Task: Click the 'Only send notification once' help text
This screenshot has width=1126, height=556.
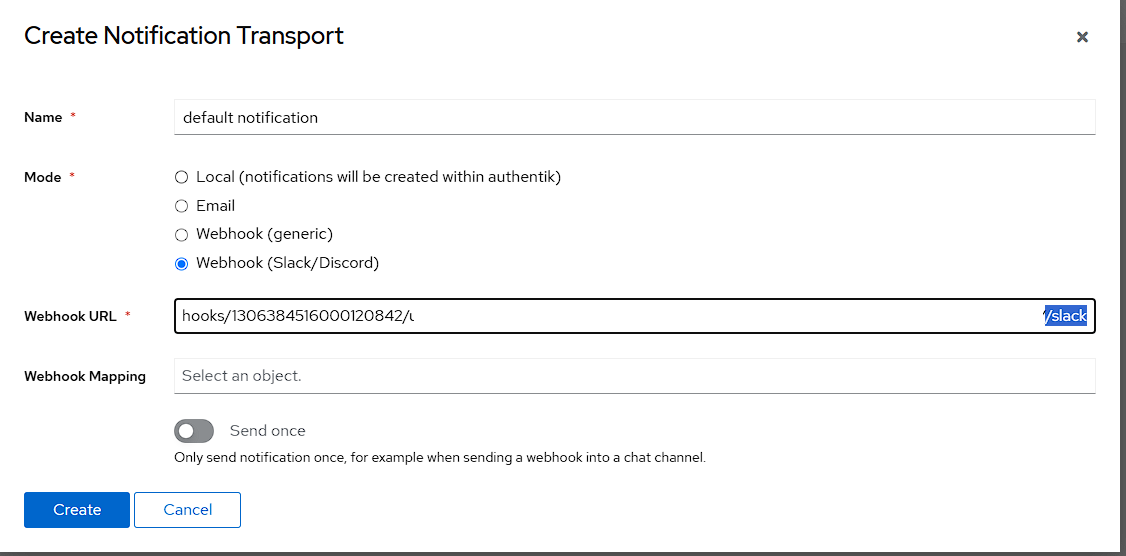Action: 440,458
